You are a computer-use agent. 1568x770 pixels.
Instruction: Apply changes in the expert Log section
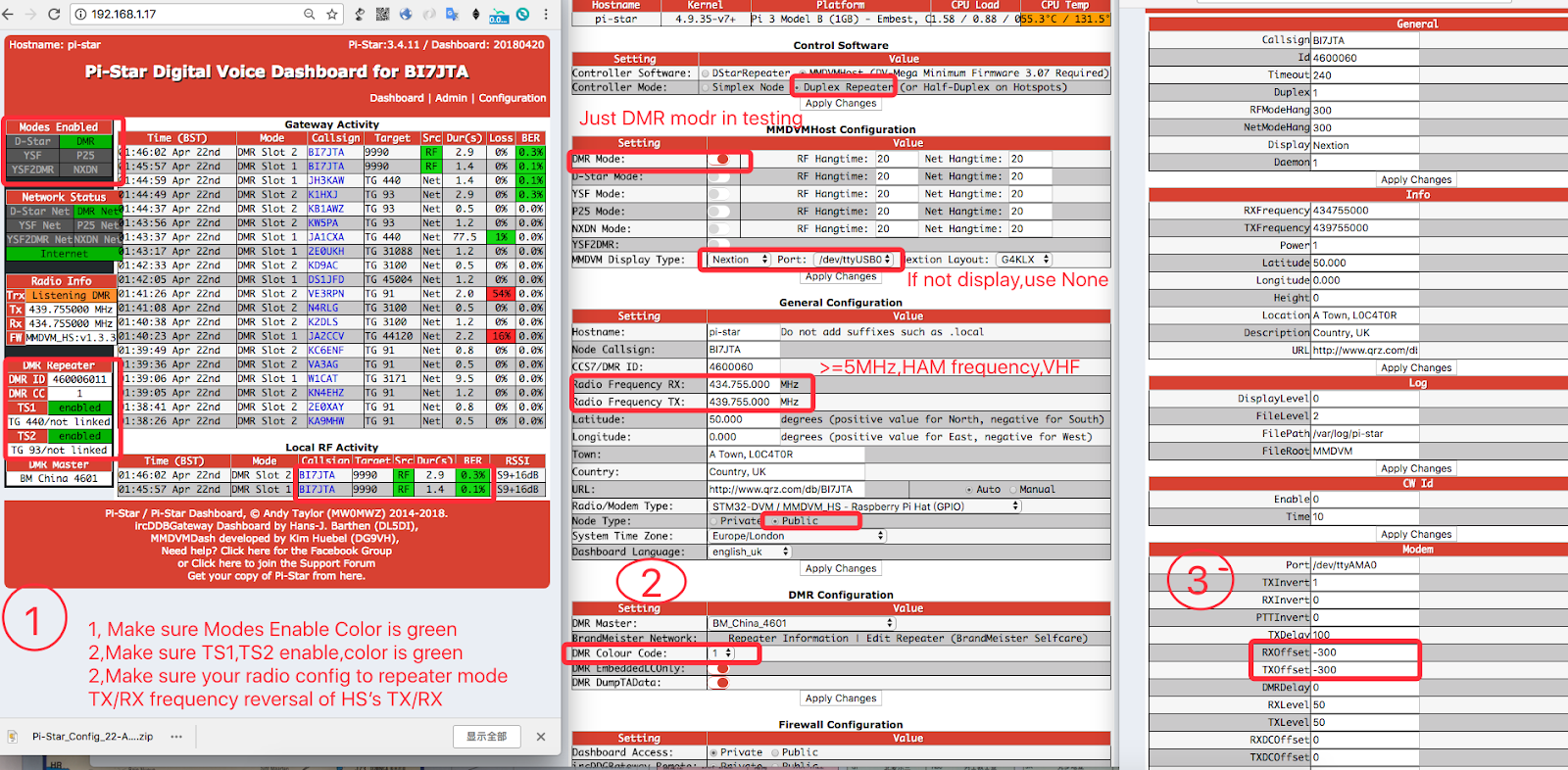[1416, 468]
